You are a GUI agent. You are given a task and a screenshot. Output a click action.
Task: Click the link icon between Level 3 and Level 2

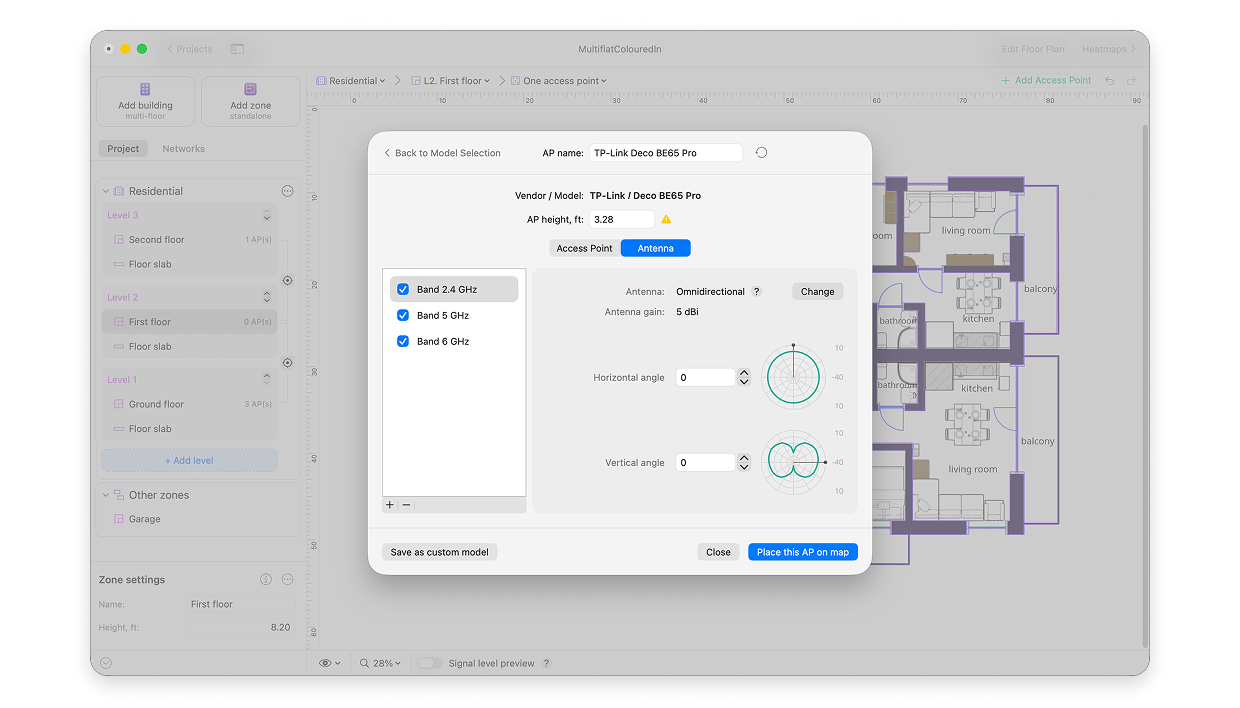[287, 281]
